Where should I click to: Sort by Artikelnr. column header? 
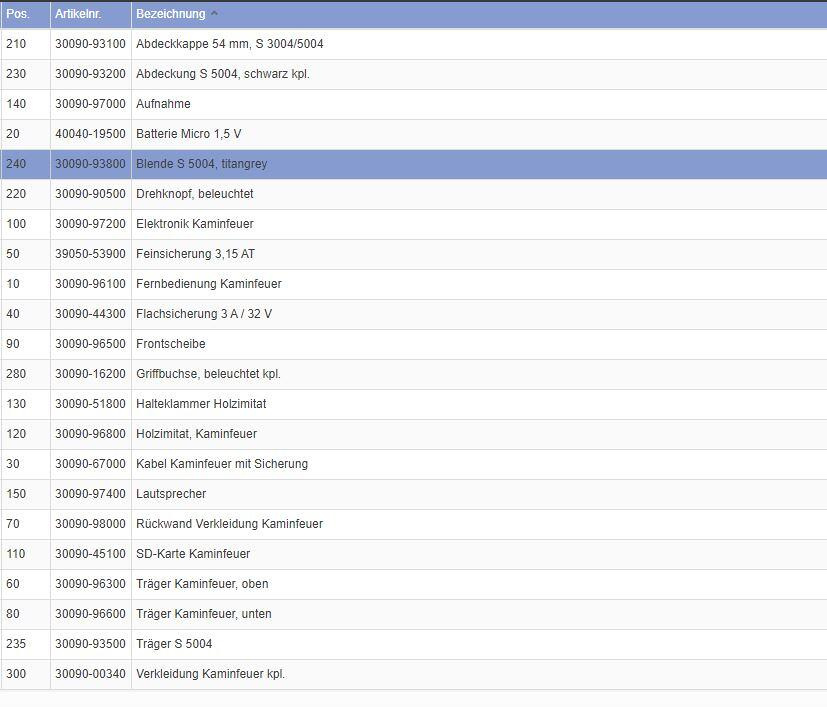(79, 14)
